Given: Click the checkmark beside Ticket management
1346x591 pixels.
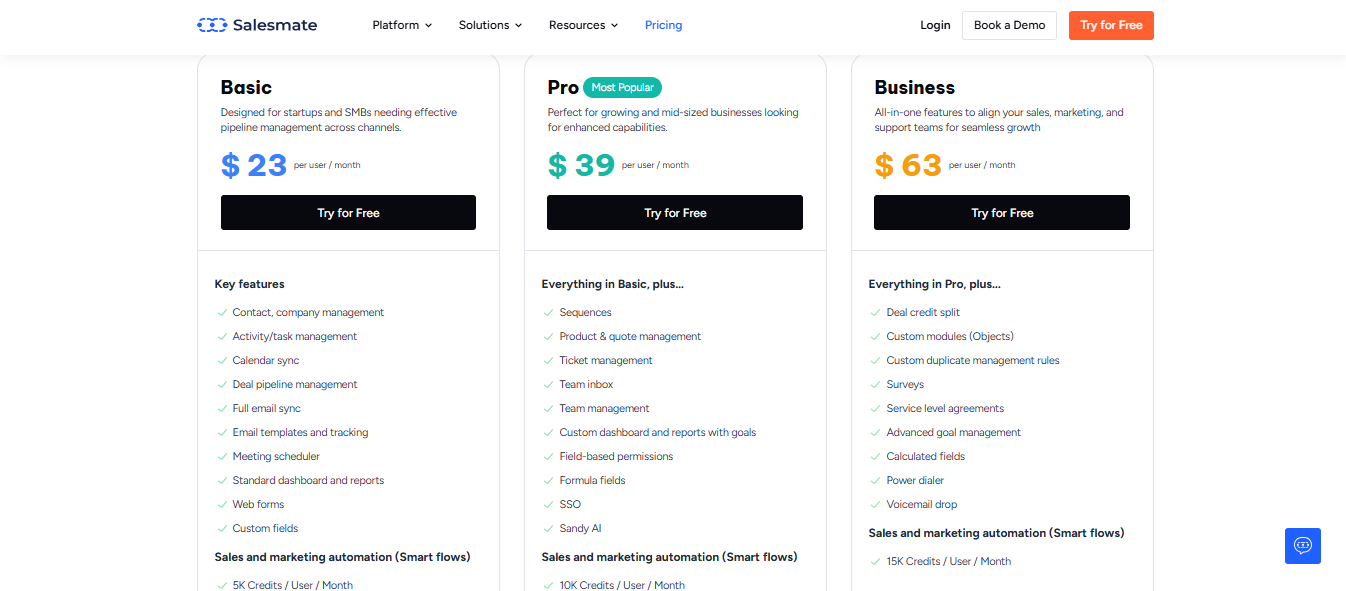Looking at the screenshot, I should [x=548, y=360].
